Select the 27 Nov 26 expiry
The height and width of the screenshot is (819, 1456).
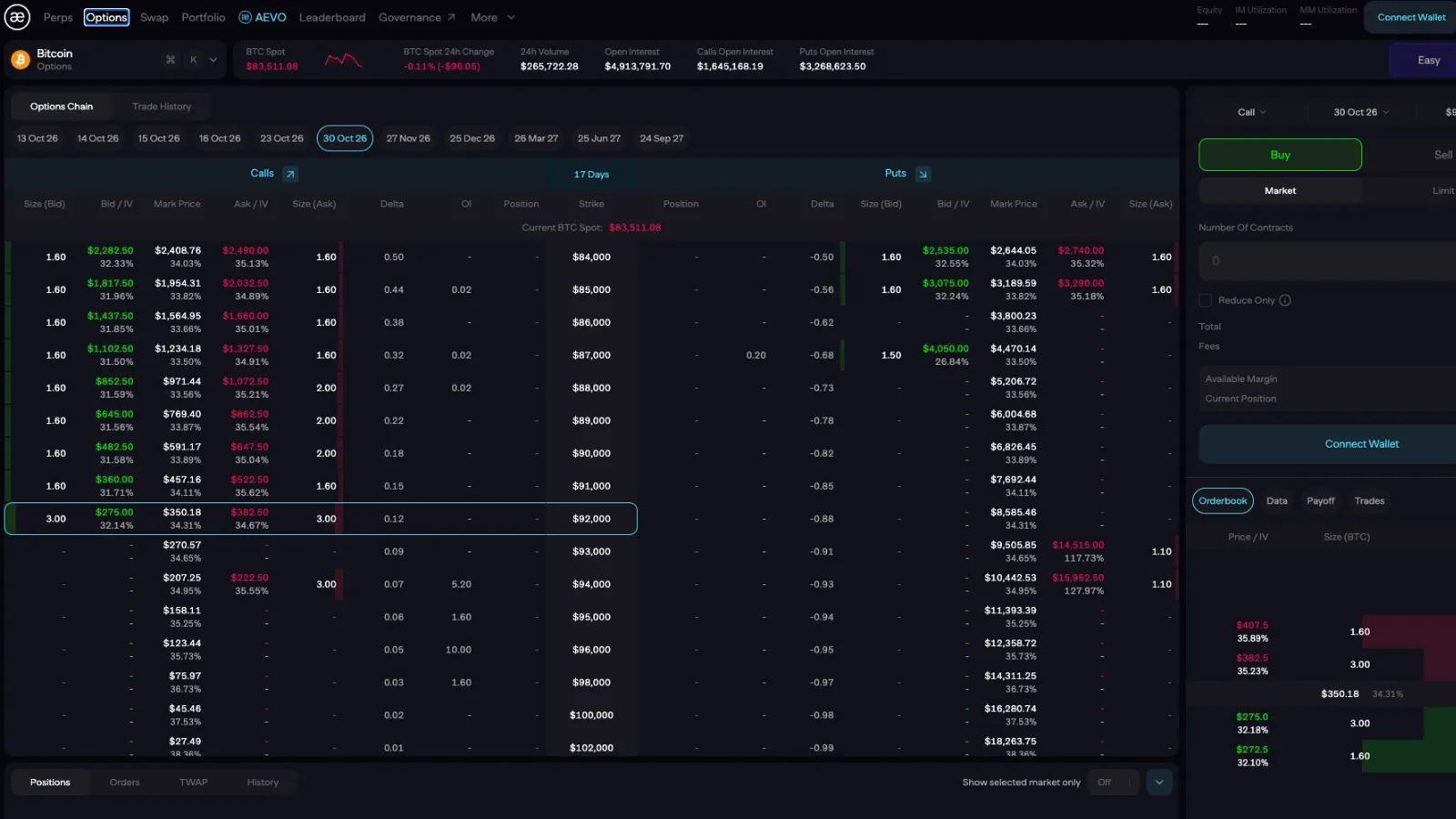pyautogui.click(x=408, y=138)
